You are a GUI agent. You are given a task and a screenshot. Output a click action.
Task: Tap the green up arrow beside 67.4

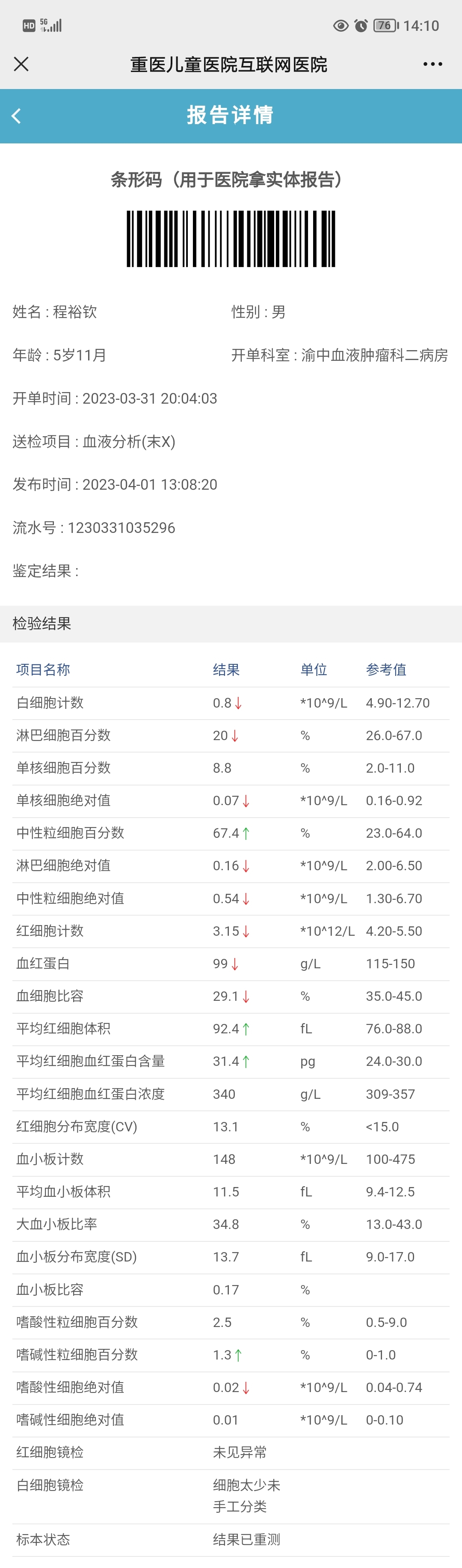click(246, 833)
